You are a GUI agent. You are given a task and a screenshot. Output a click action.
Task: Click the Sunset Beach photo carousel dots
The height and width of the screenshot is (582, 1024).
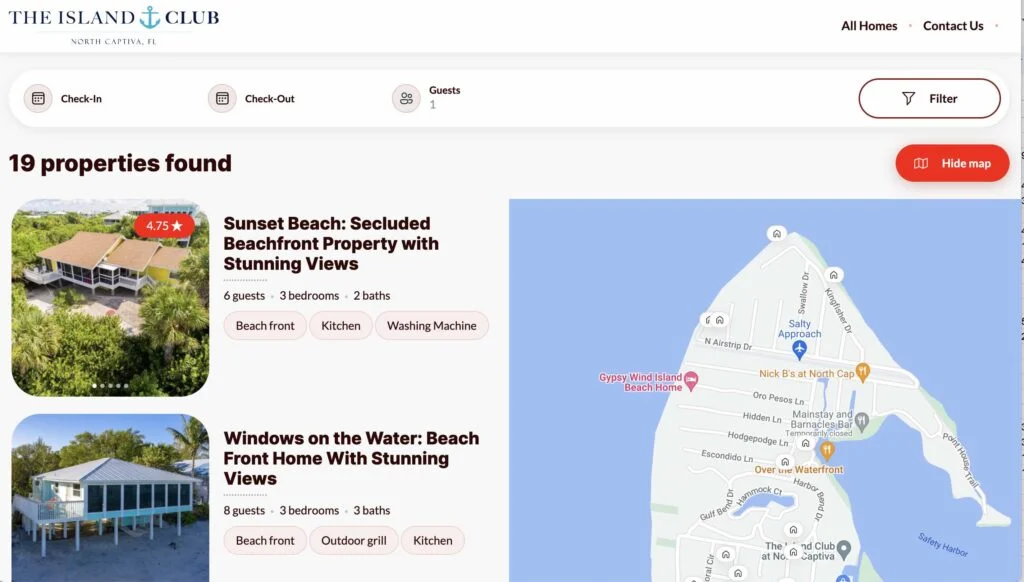coord(110,386)
